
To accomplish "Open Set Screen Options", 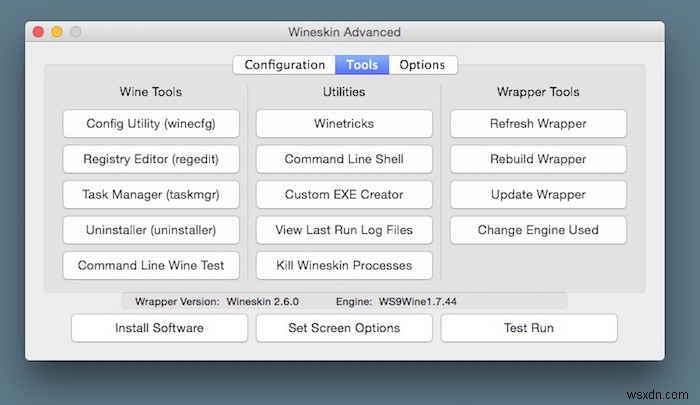I will 344,328.
